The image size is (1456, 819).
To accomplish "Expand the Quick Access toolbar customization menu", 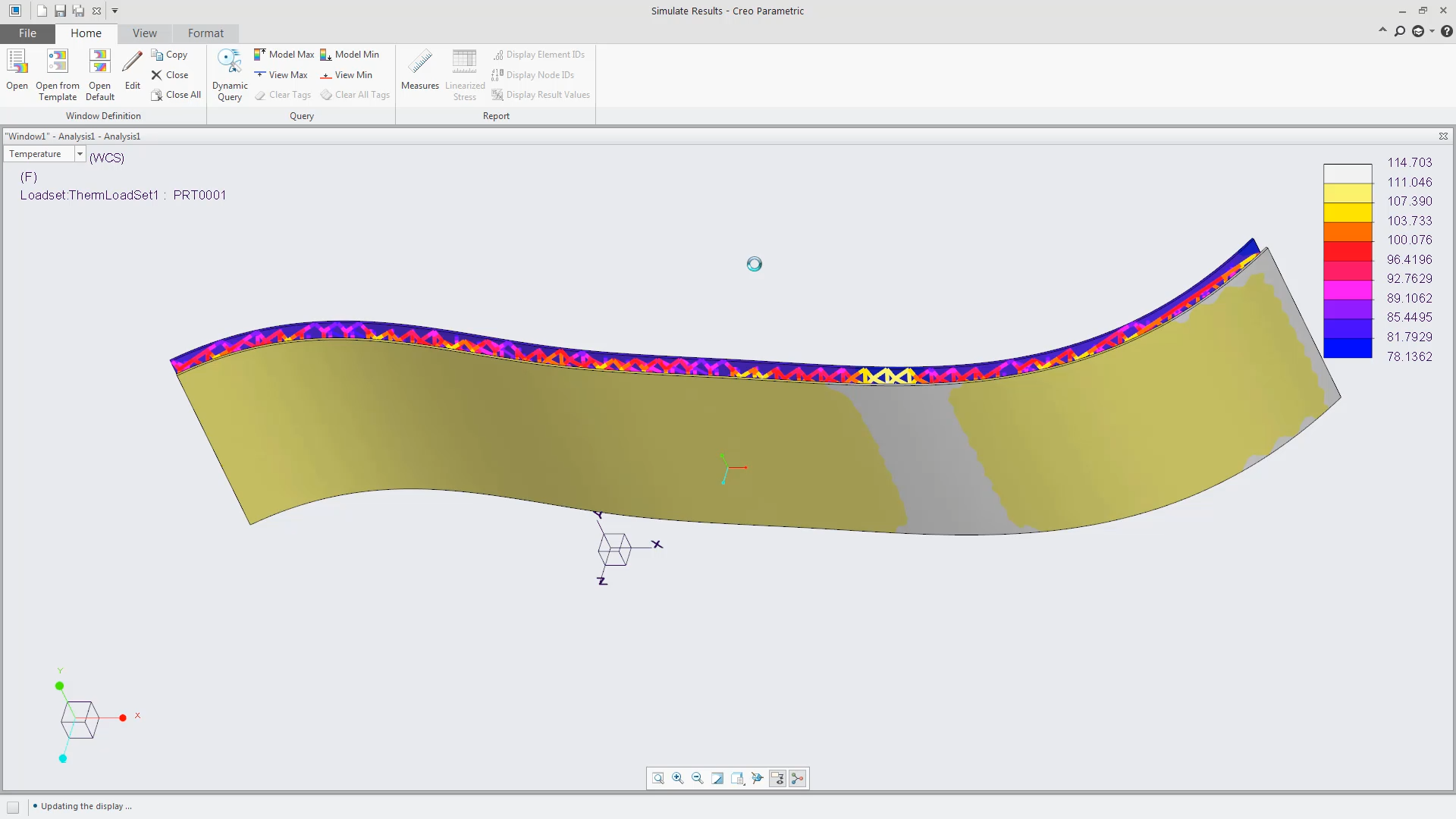I will point(115,11).
